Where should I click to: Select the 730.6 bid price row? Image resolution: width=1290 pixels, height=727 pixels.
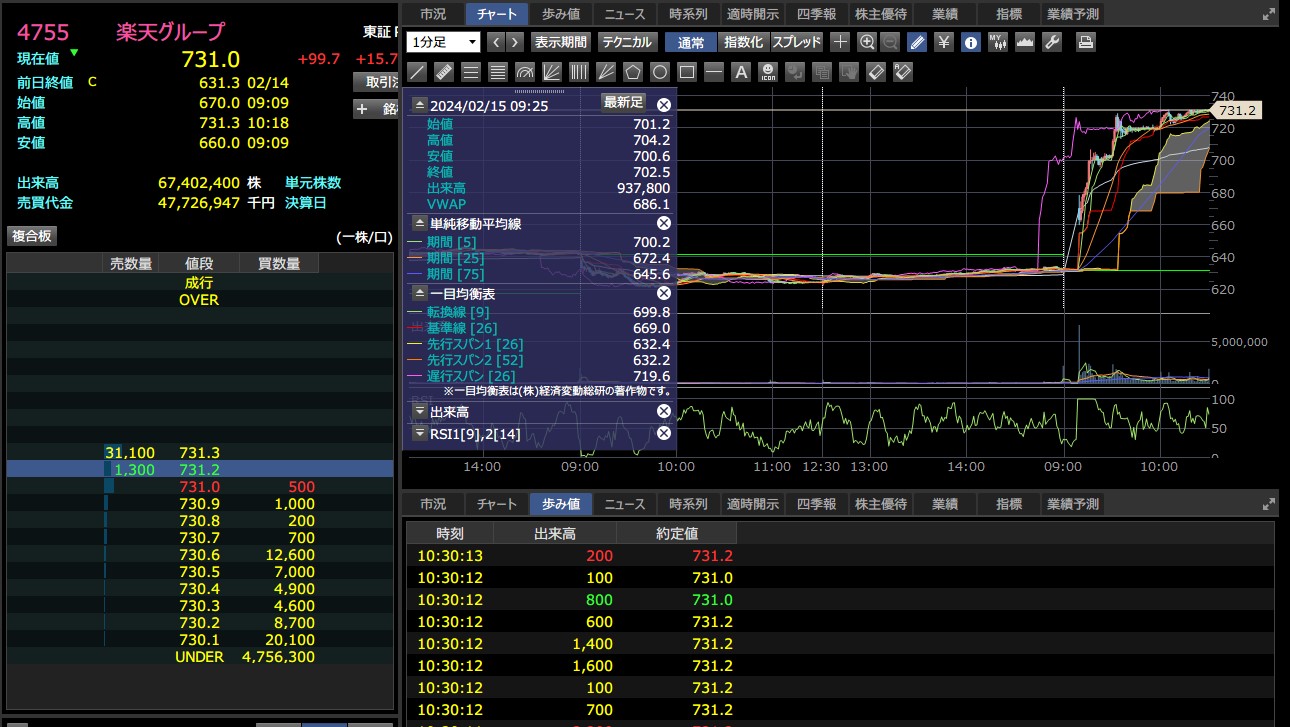200,555
